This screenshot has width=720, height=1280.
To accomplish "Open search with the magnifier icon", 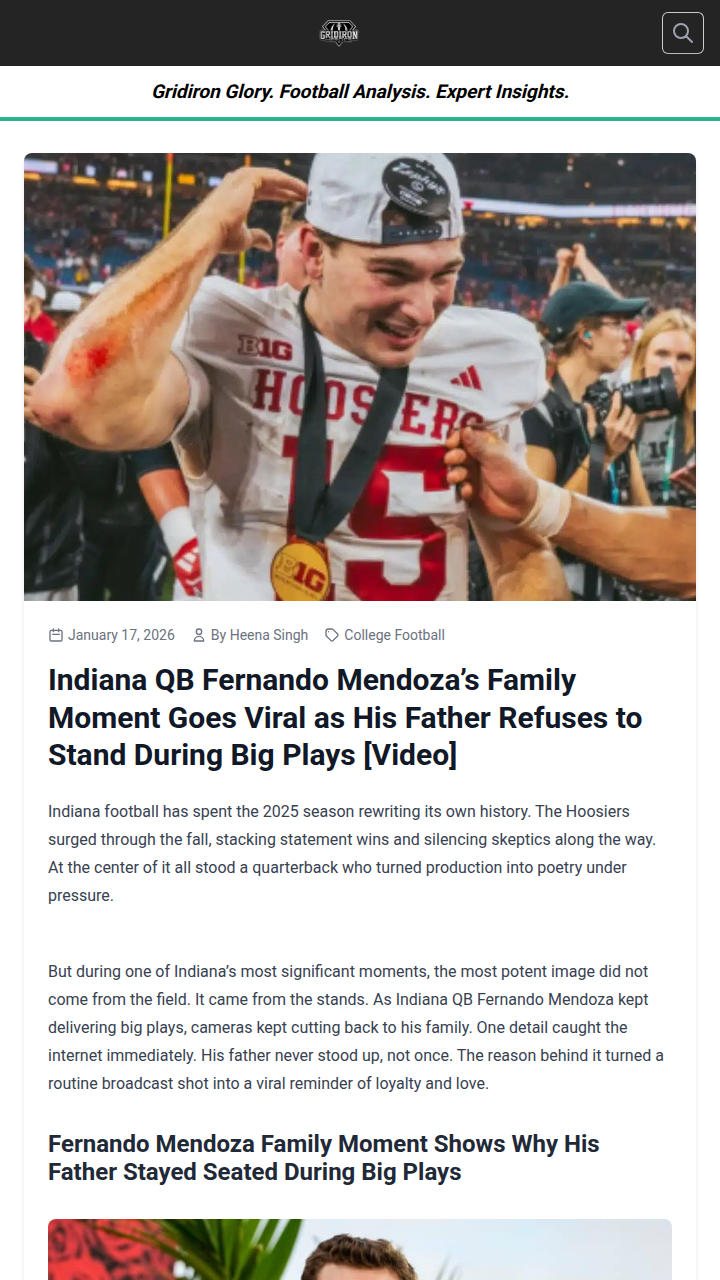I will (x=683, y=33).
